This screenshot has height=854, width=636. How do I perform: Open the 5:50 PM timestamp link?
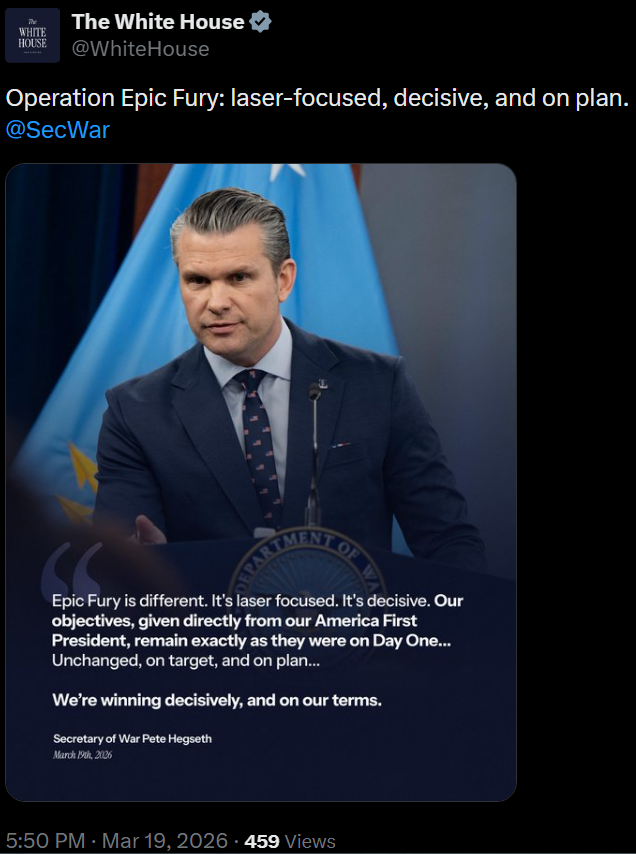click(45, 841)
